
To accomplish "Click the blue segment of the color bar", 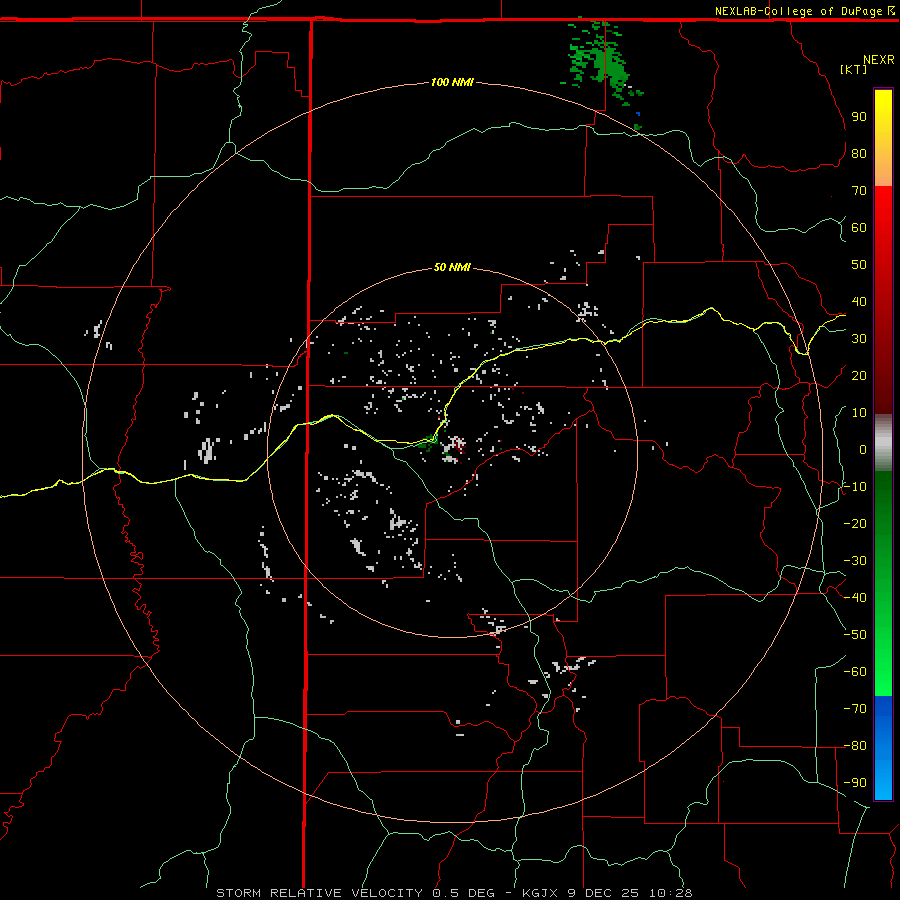I will click(x=883, y=747).
